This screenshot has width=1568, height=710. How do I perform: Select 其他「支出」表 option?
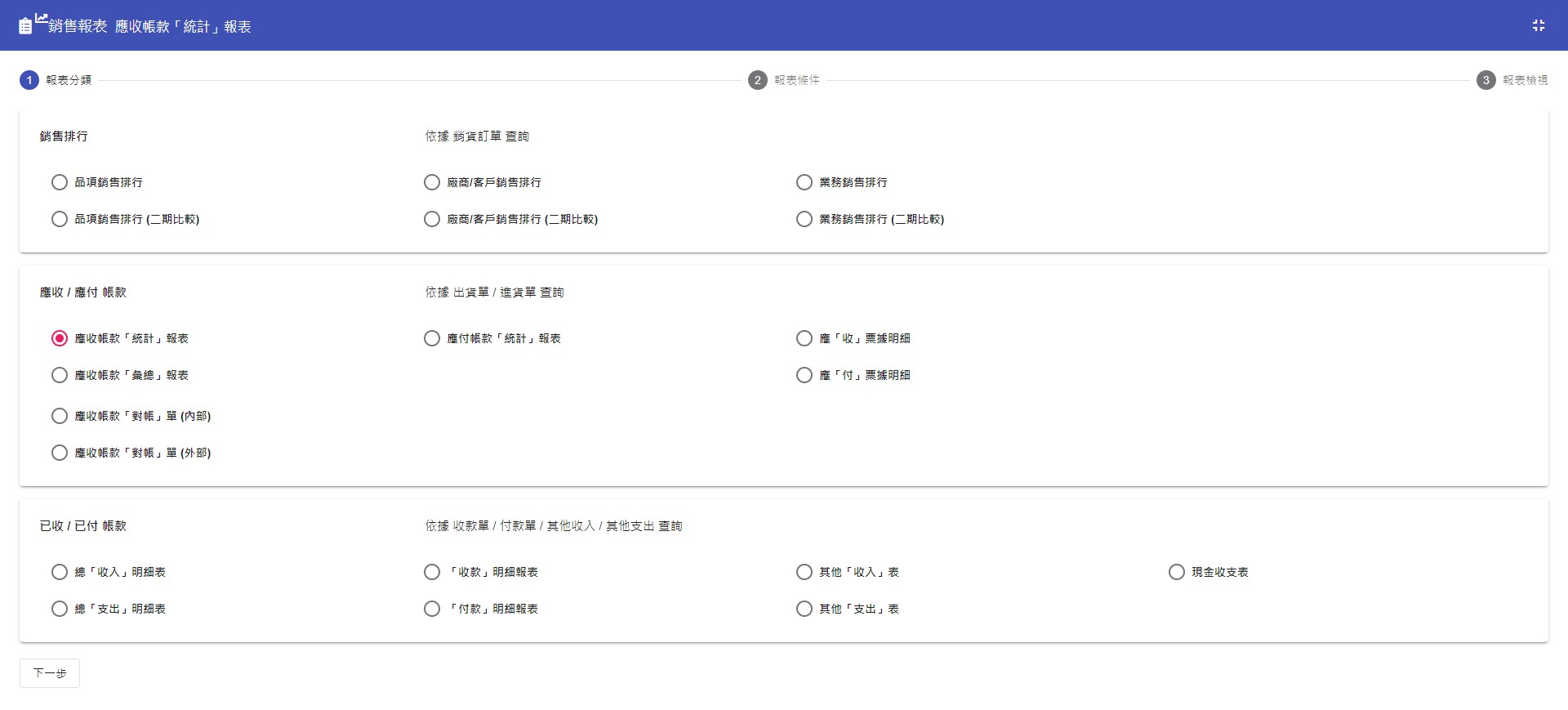(x=804, y=609)
